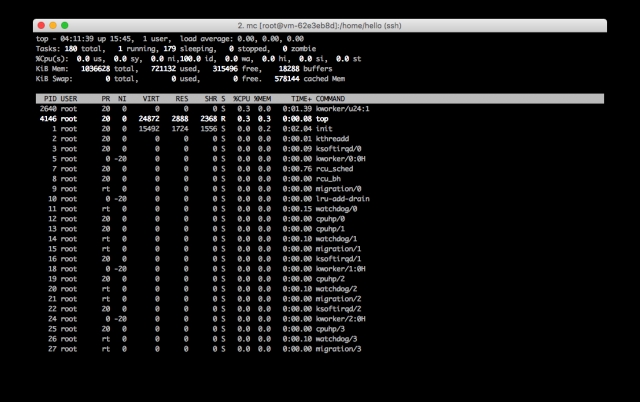Click the watchdog/2 process name
This screenshot has height=402, width=640.
point(336,289)
